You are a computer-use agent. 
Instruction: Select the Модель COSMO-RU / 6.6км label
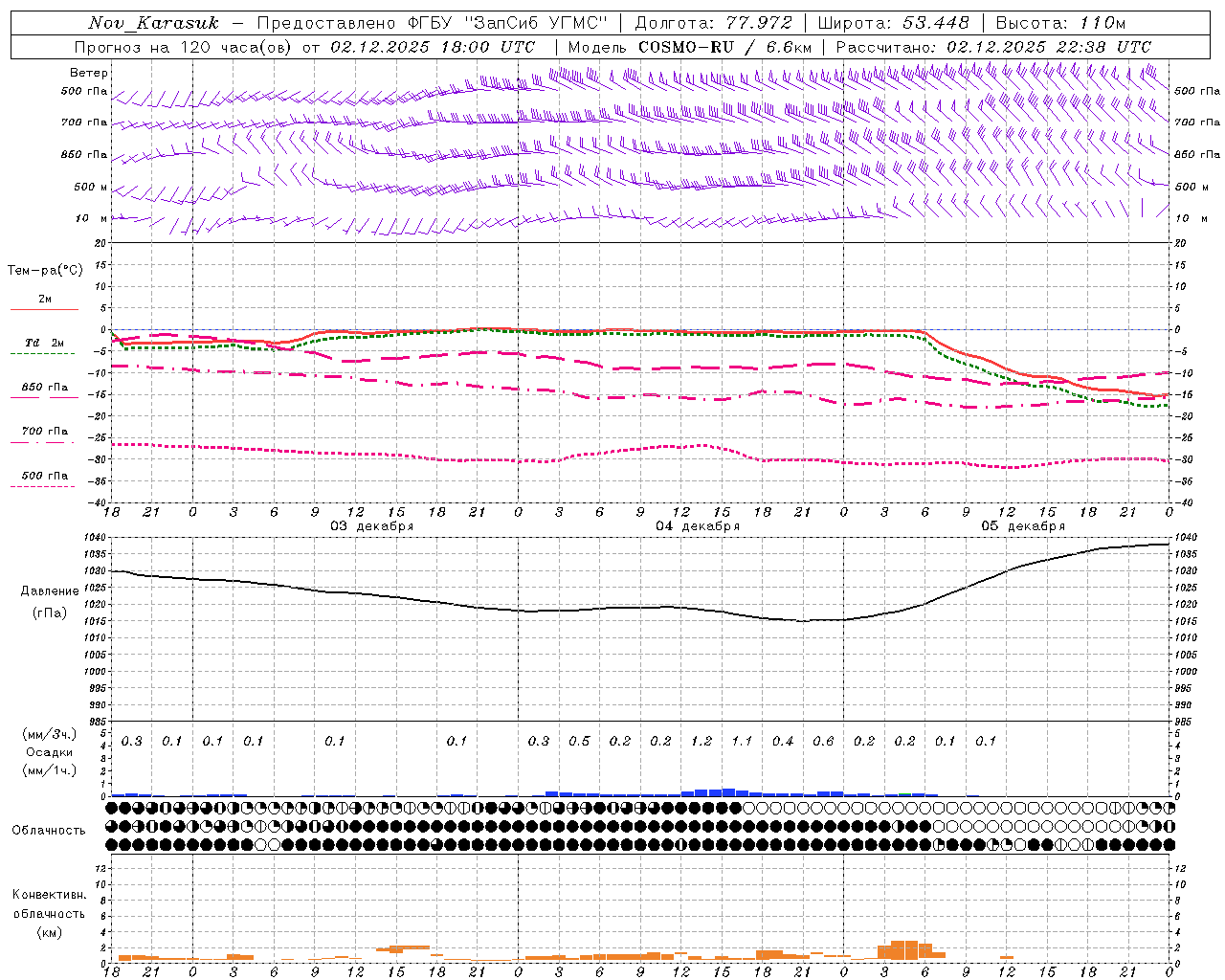point(690,47)
